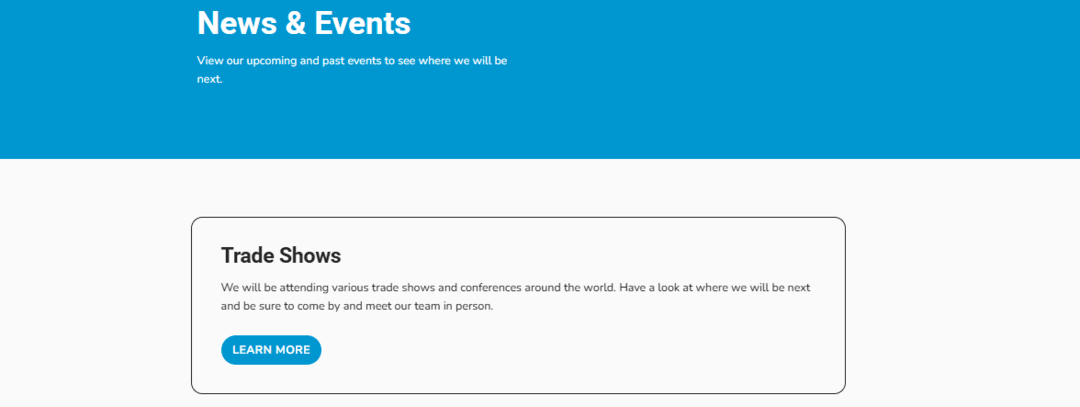The height and width of the screenshot is (407, 1080).
Task: Click the word 'next.' ending the banner subtitle
Action: point(209,79)
